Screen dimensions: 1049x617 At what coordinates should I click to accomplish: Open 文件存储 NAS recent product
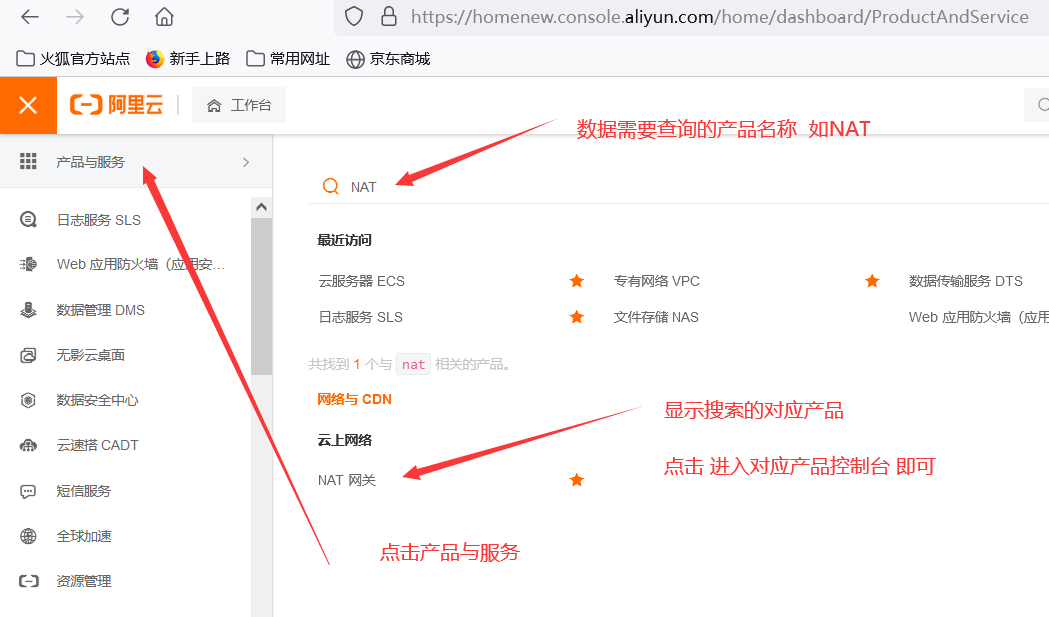click(x=656, y=317)
